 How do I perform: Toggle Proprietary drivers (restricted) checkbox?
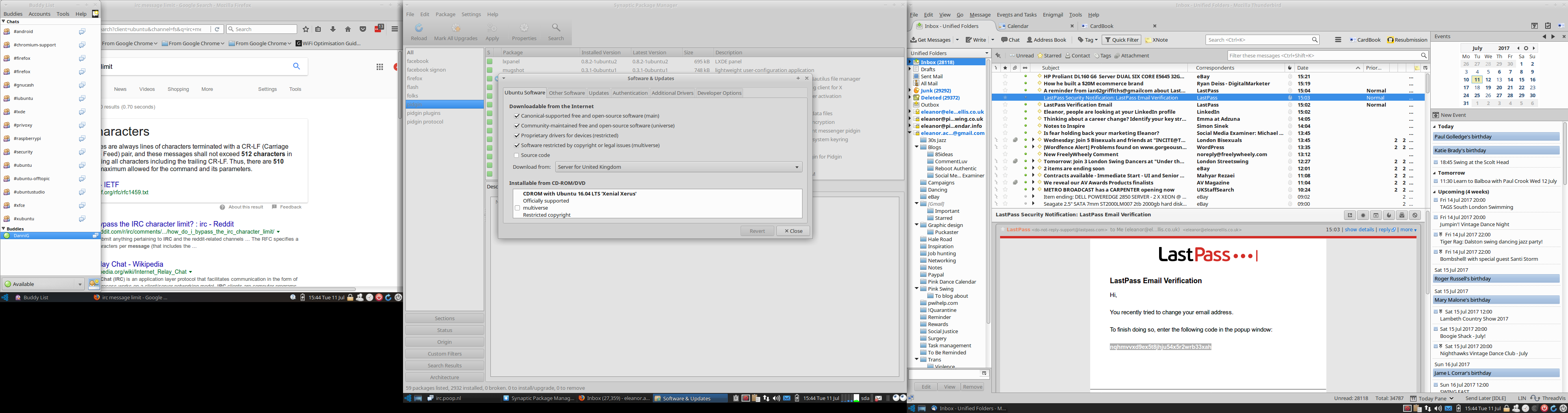pos(517,136)
